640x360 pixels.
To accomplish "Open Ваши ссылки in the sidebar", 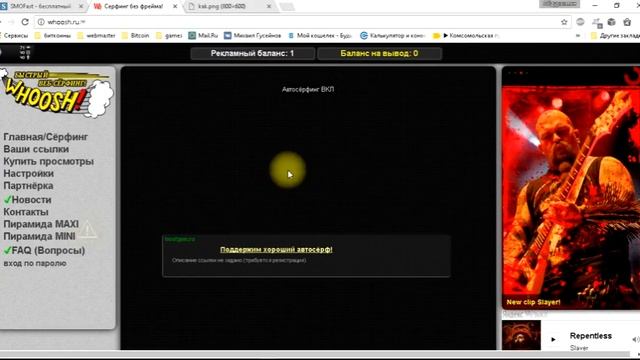I will [x=36, y=149].
